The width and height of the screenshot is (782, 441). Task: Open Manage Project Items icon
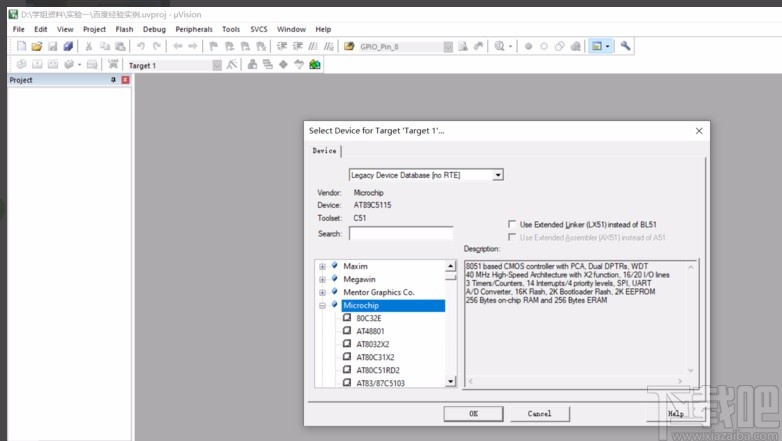coord(252,64)
